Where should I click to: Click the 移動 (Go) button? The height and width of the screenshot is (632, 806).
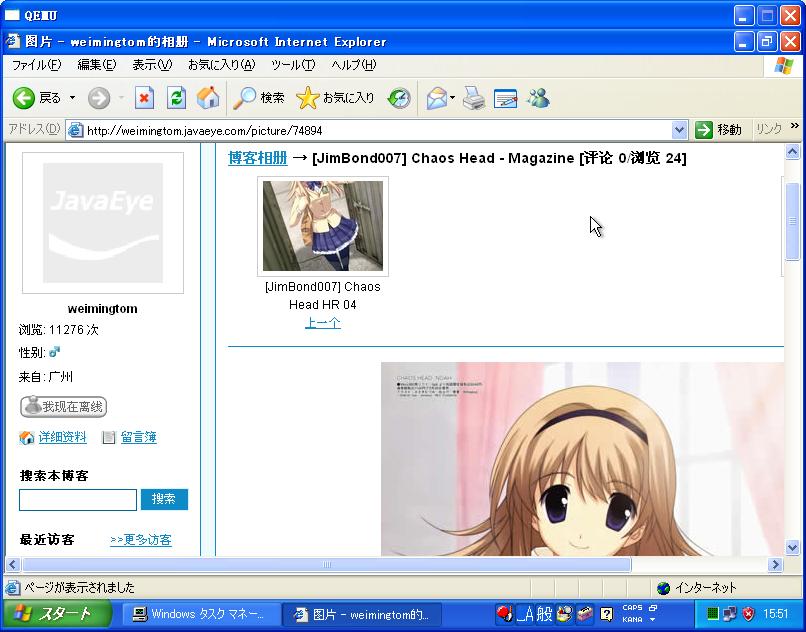coord(718,130)
